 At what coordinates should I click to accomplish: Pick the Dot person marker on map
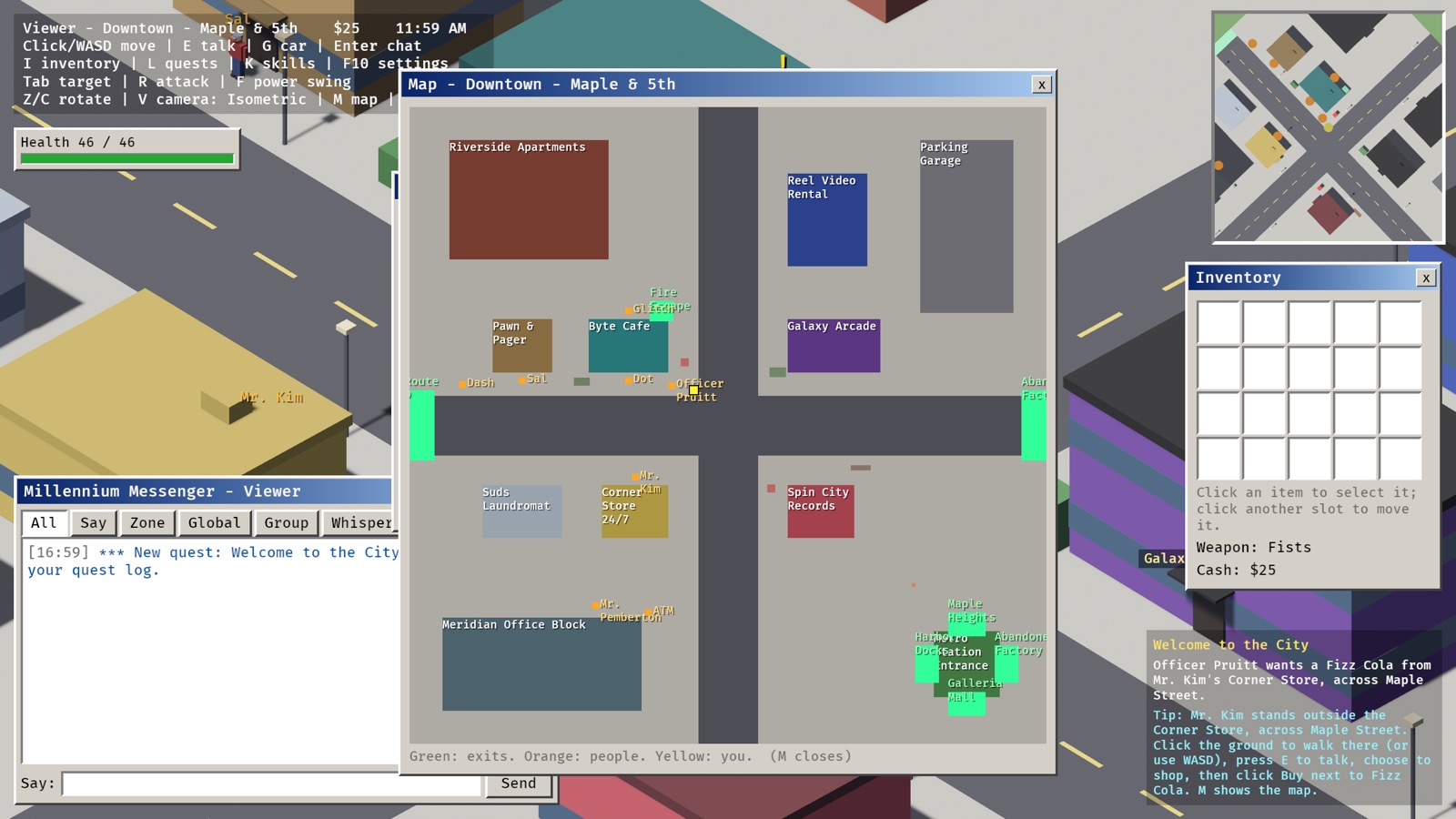(x=628, y=379)
